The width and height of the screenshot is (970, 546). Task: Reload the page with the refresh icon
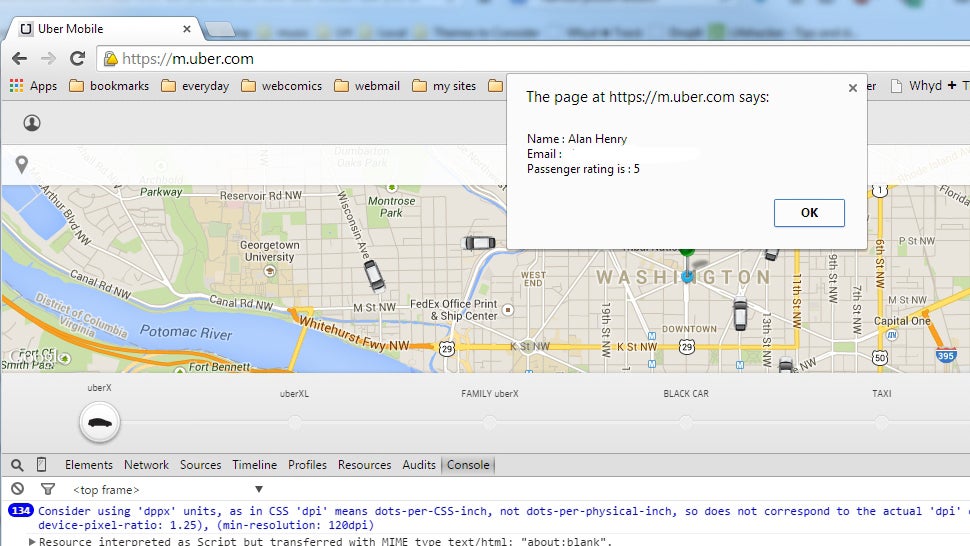click(77, 59)
